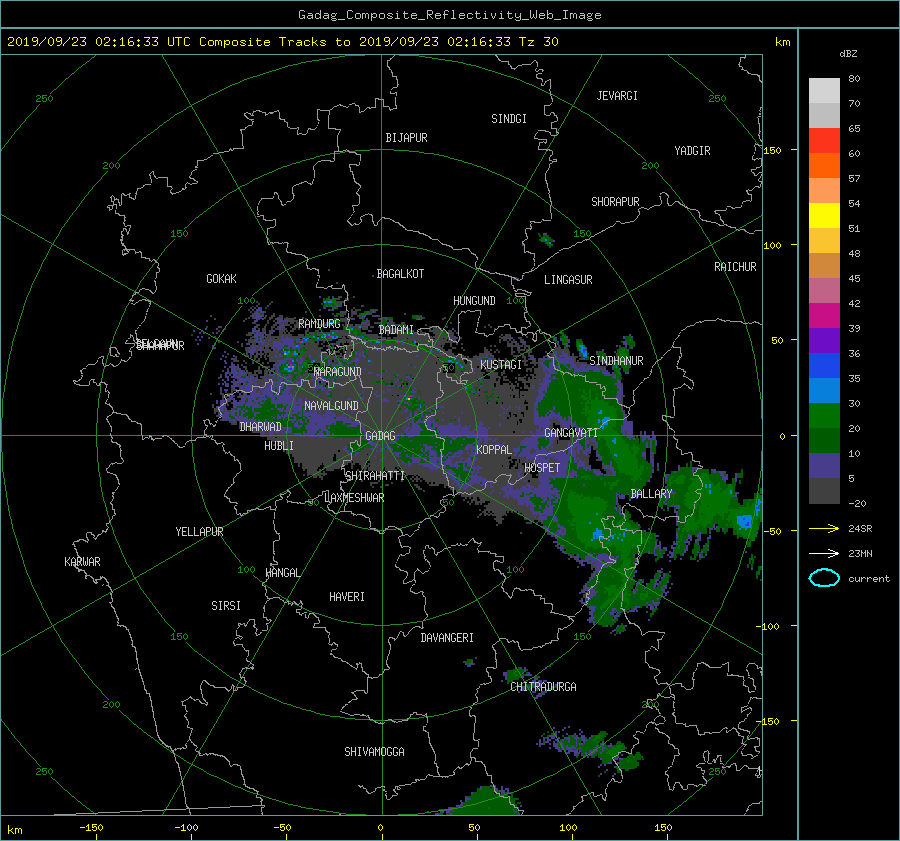Select the CHITRADURGA city label
900x841 pixels.
pyautogui.click(x=543, y=687)
